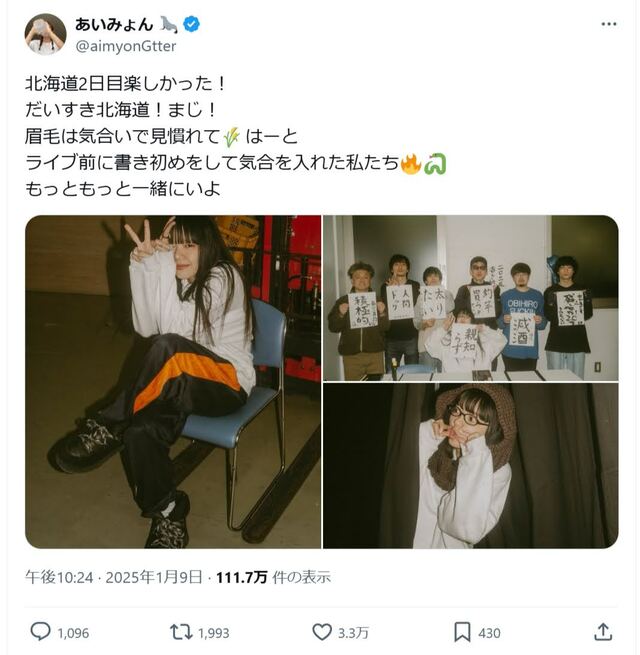Open photo of woman with glasses and hood
This screenshot has height=655, width=640.
tap(471, 466)
